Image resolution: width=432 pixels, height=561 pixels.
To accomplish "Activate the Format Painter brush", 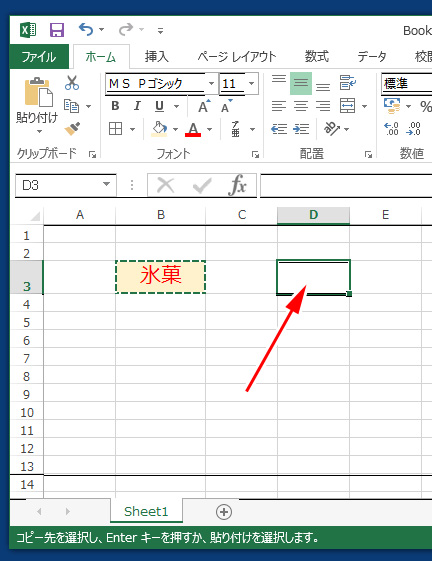I will 72,129.
